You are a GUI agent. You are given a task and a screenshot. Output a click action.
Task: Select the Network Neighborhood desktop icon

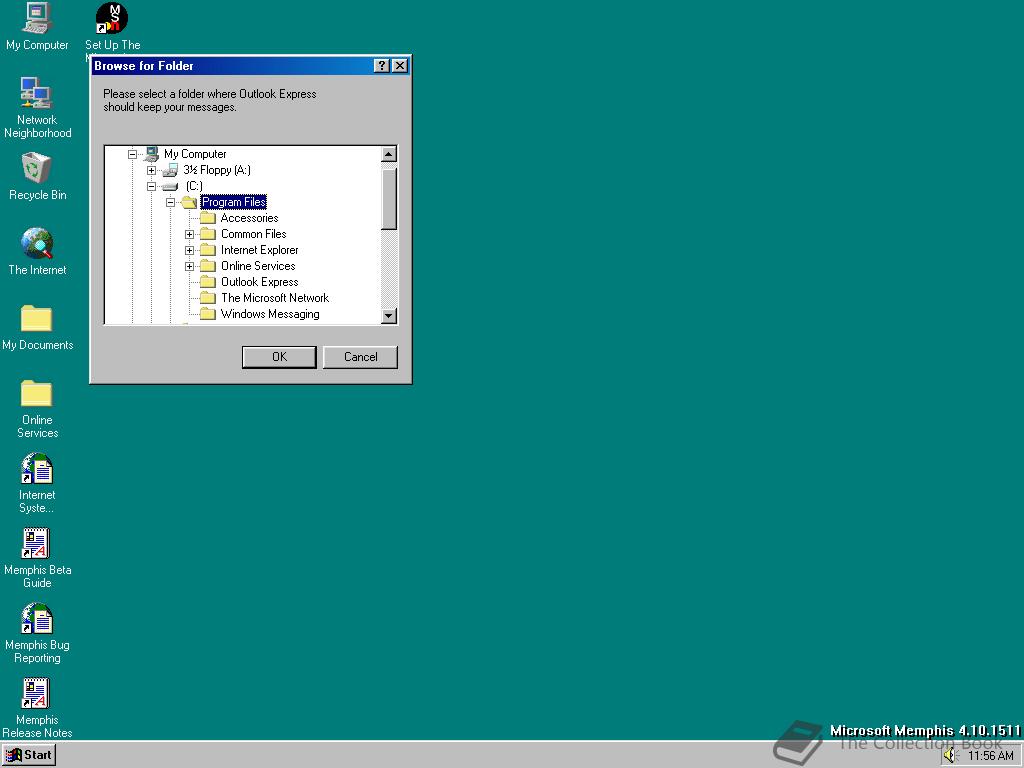click(x=37, y=93)
